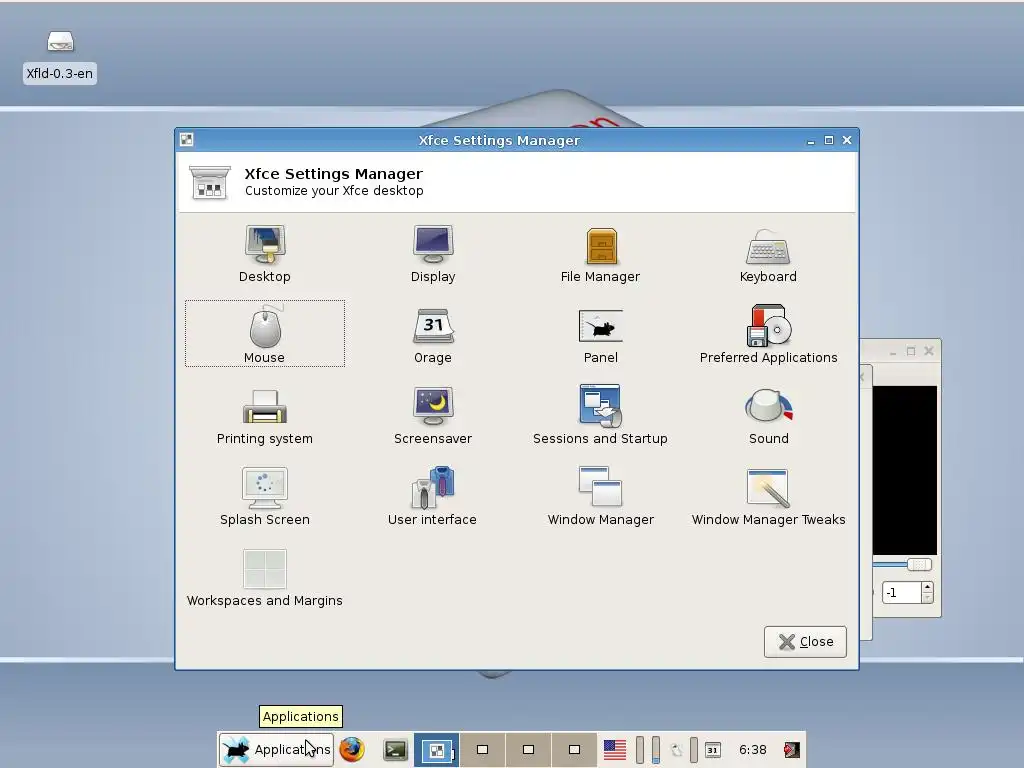Click the US flag keyboard layout icon
This screenshot has width=1024, height=768.
615,750
